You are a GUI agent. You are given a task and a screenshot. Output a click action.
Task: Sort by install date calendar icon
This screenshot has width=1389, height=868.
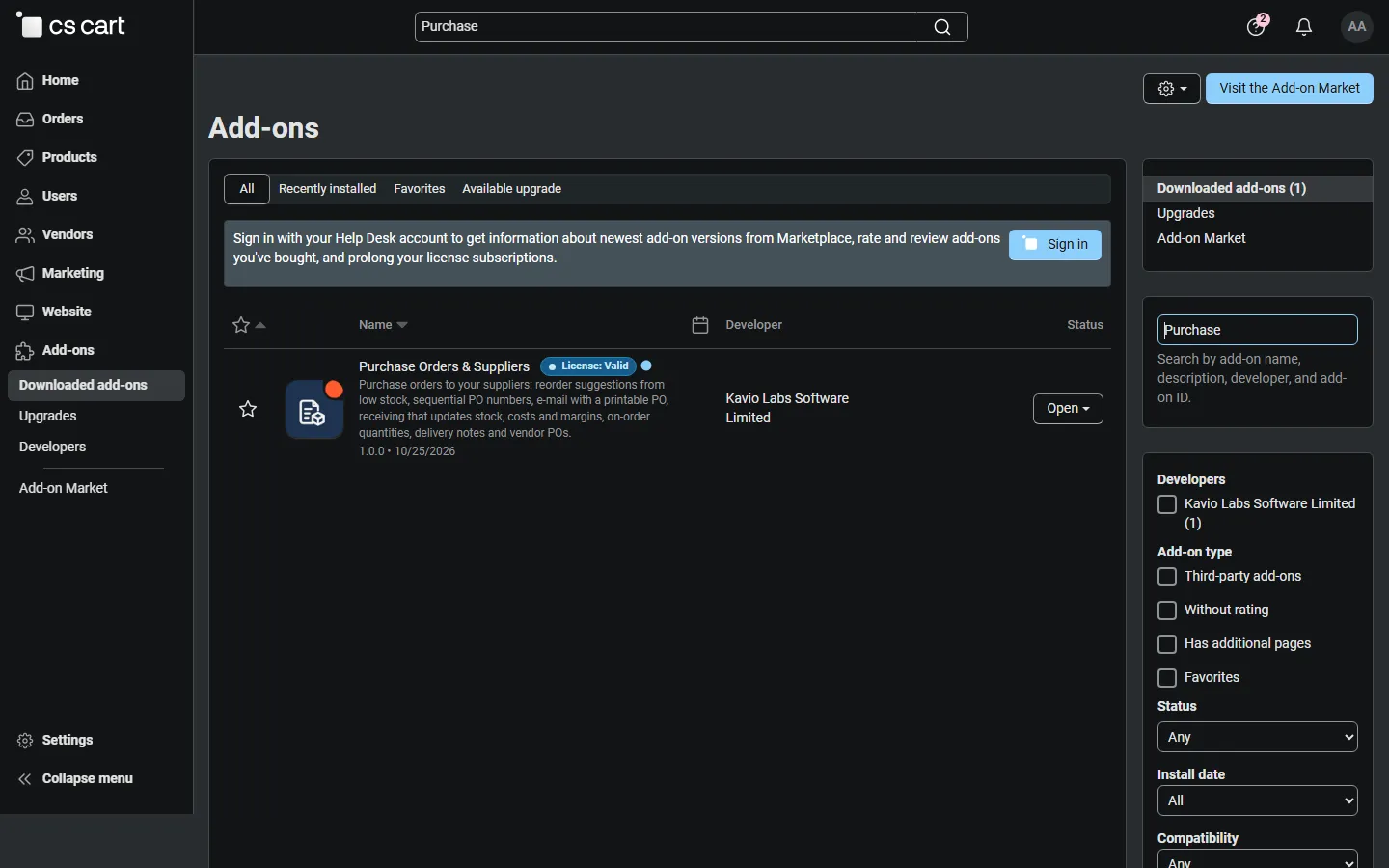tap(701, 326)
